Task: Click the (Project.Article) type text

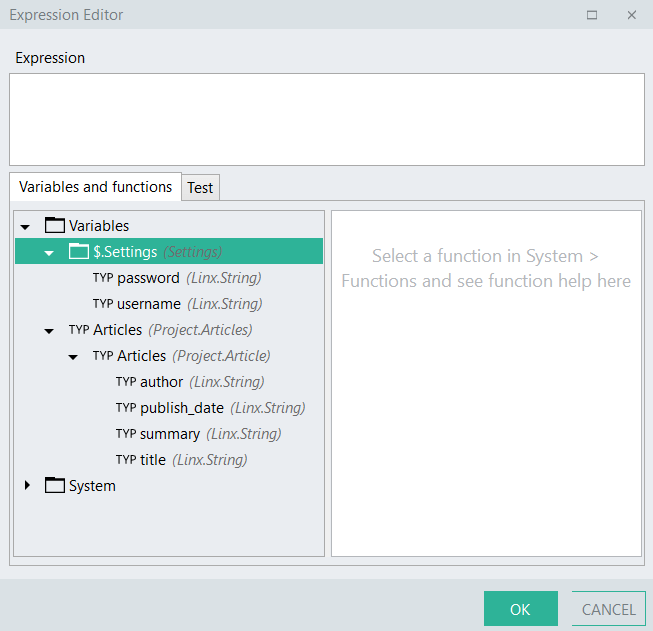Action: tap(221, 356)
